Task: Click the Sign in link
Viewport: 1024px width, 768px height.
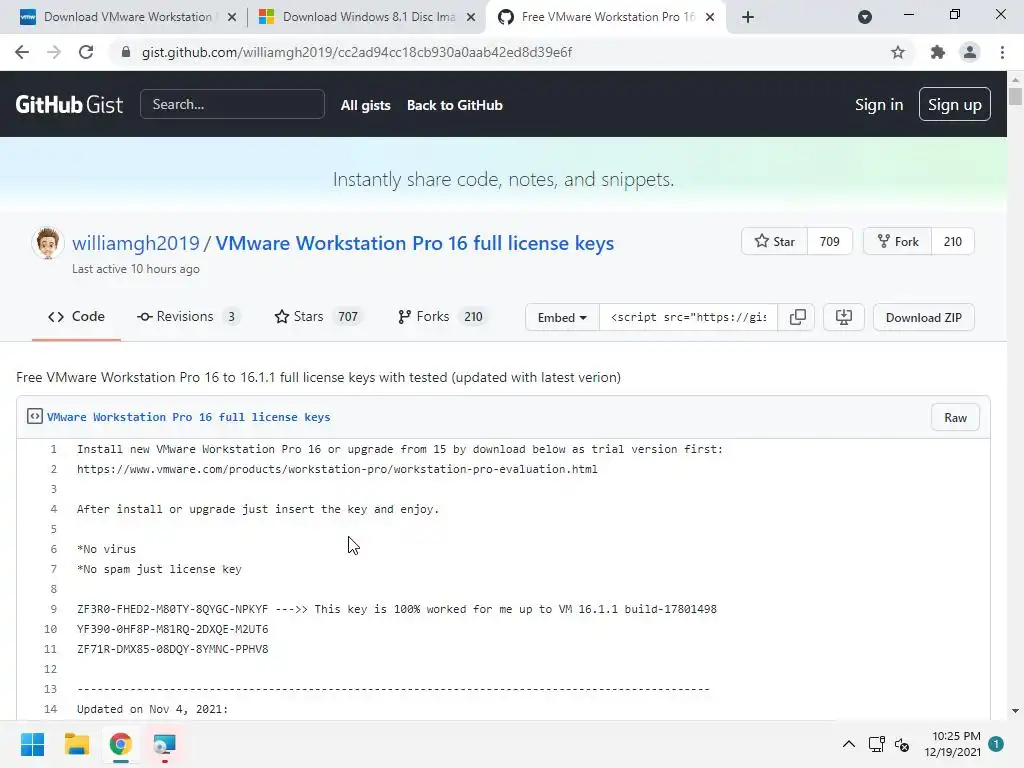Action: pos(879,104)
